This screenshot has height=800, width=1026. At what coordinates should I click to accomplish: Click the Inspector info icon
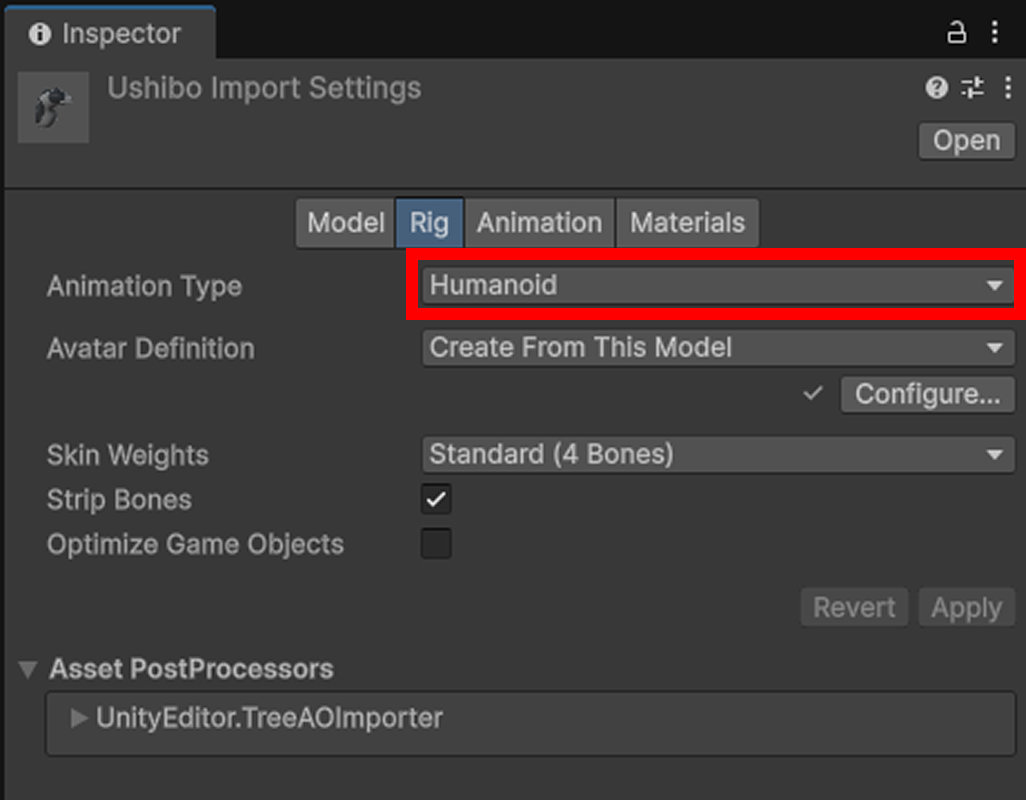click(x=40, y=33)
